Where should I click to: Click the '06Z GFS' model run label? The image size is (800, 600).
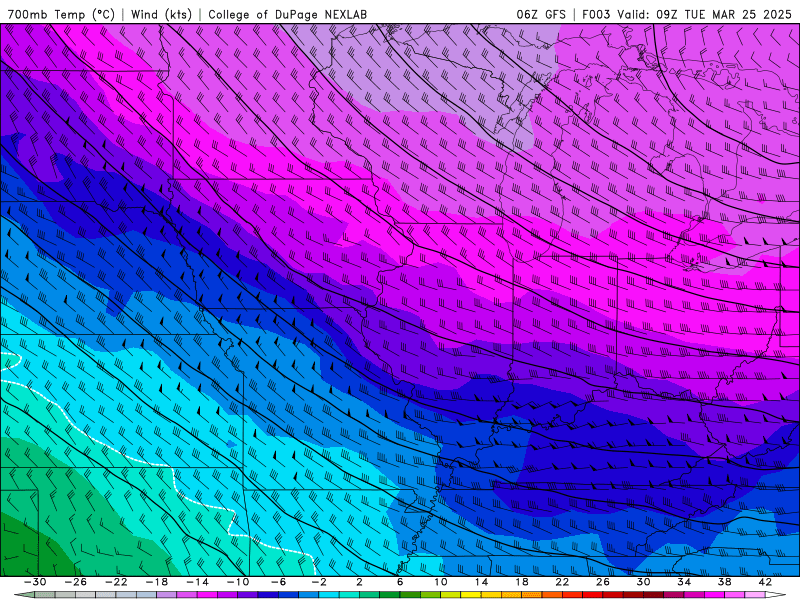tap(541, 15)
